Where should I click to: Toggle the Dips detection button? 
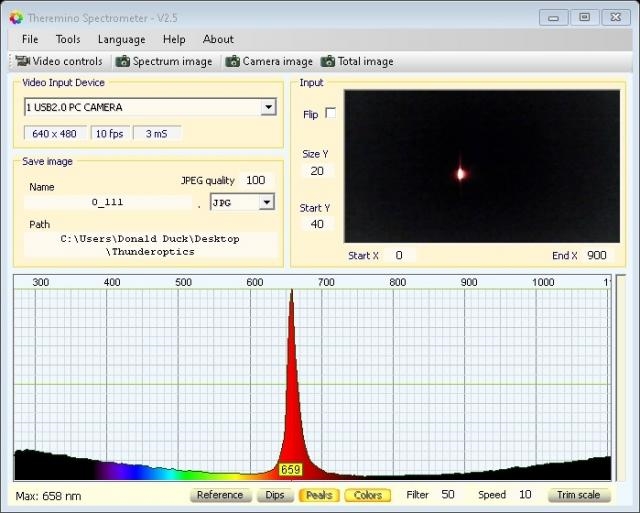pos(273,495)
